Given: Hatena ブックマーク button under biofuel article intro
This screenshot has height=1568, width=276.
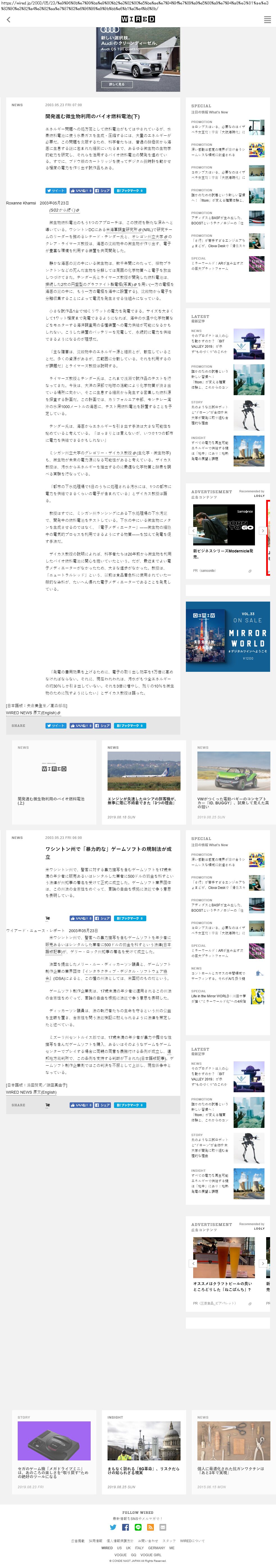Looking at the screenshot, I should pos(129,190).
